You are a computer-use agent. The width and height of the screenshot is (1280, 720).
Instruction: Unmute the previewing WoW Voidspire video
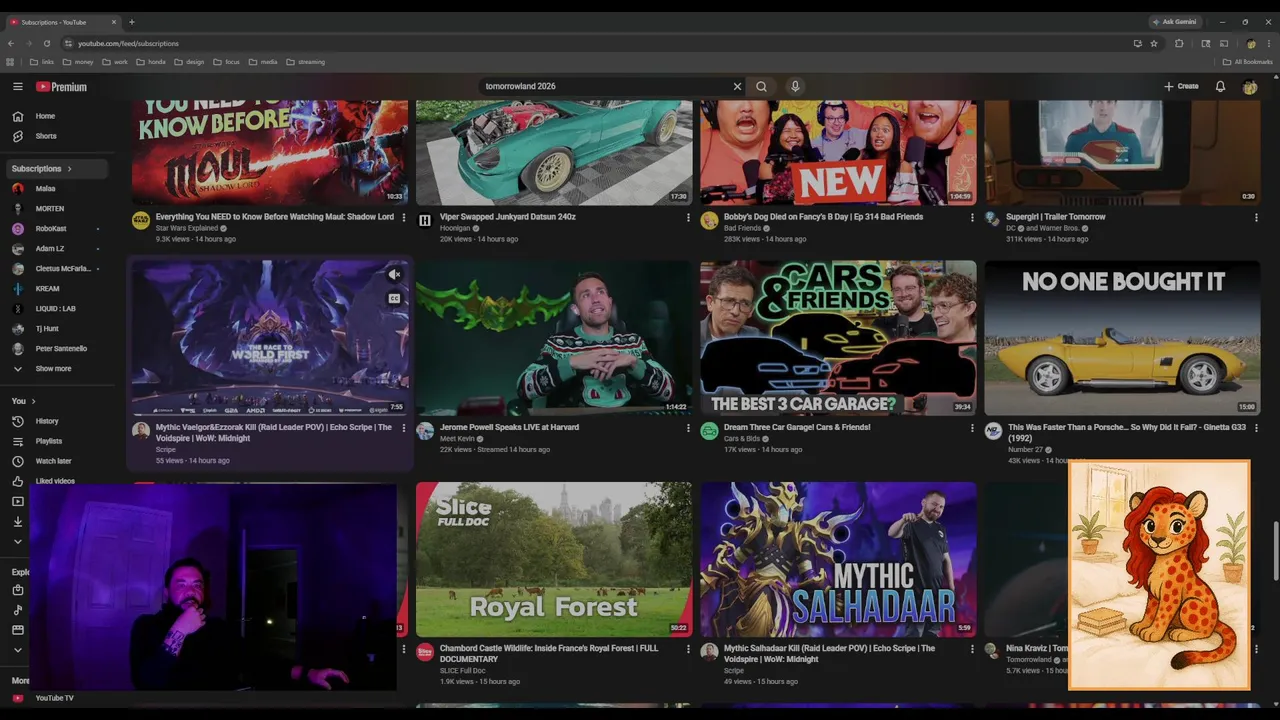click(x=395, y=274)
